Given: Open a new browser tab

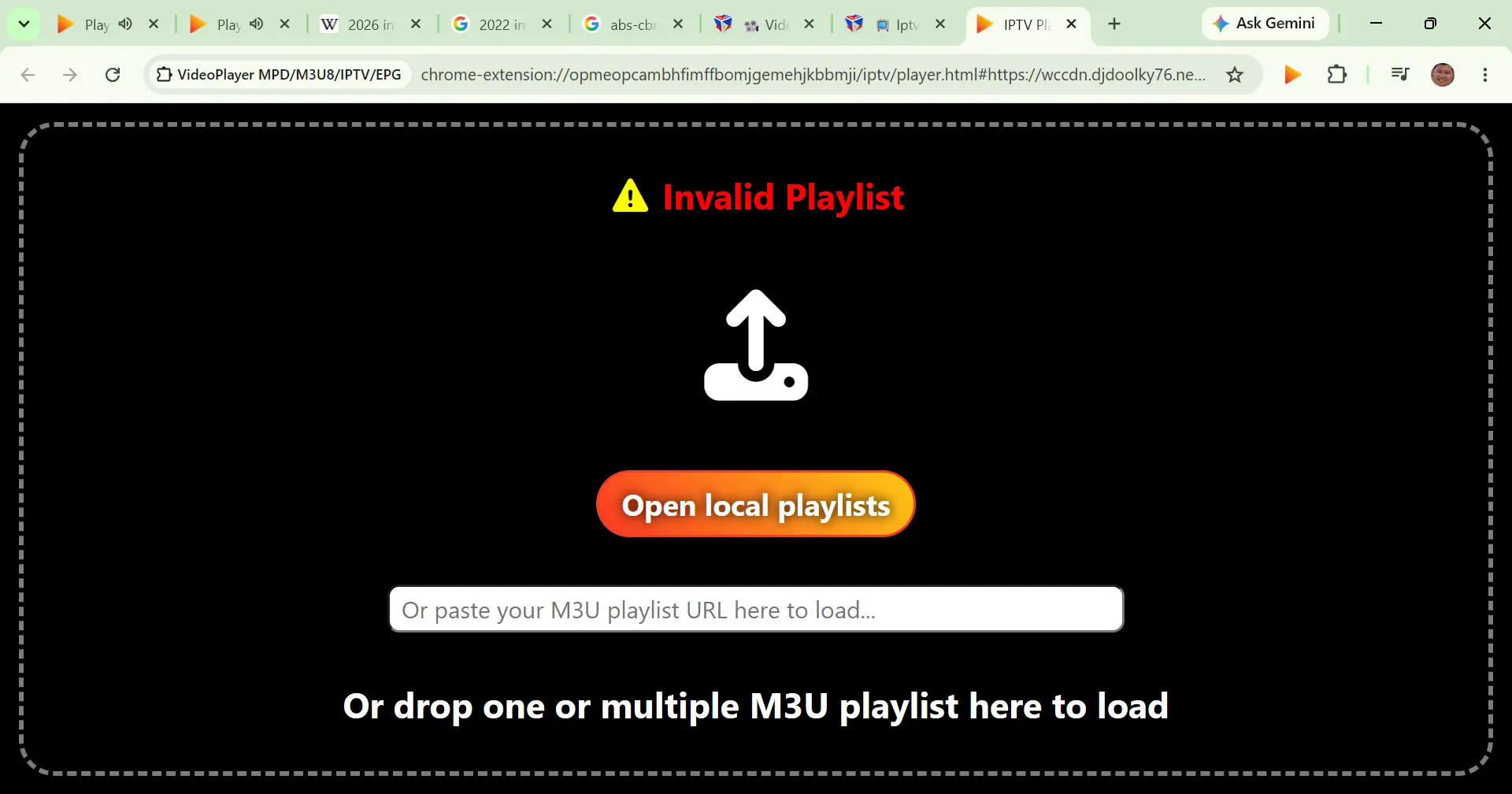Looking at the screenshot, I should [x=1114, y=24].
